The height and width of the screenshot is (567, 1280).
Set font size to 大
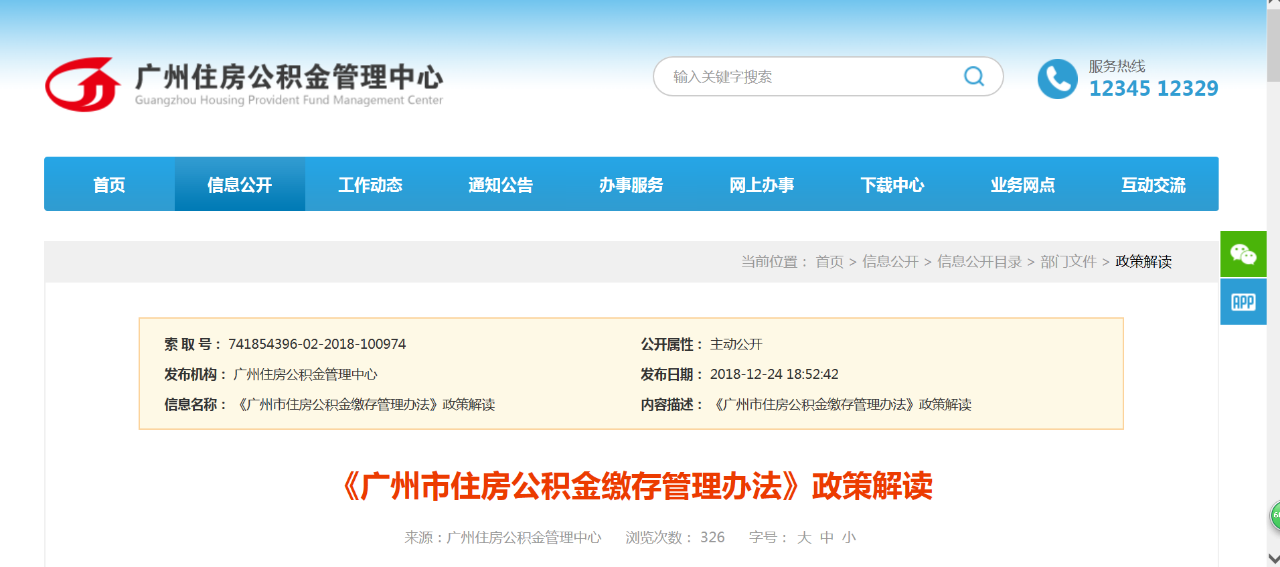(x=804, y=538)
